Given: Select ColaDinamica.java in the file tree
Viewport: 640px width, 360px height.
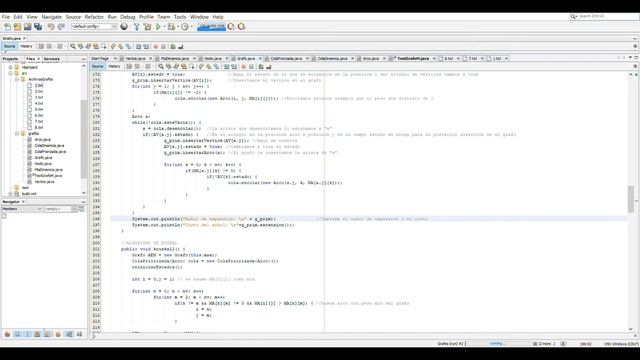Looking at the screenshot, I should [49, 145].
